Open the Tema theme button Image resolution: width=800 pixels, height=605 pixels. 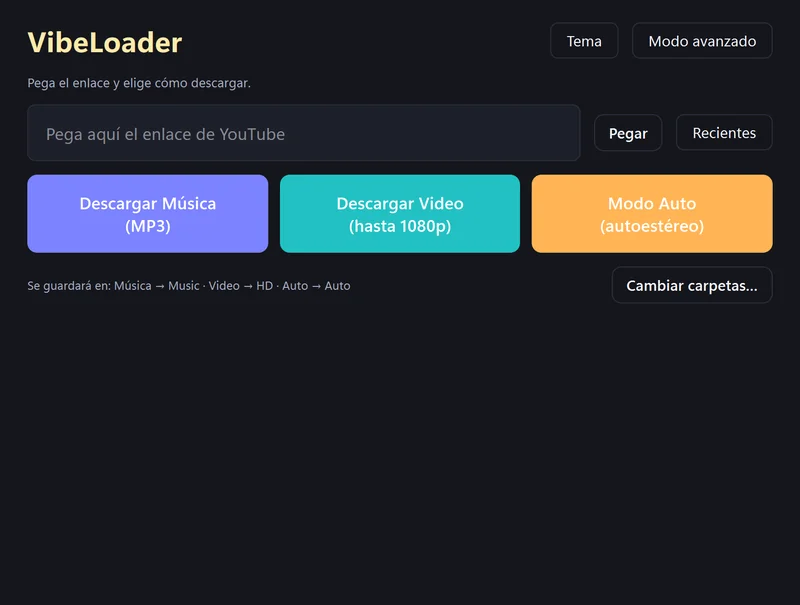[x=584, y=41]
